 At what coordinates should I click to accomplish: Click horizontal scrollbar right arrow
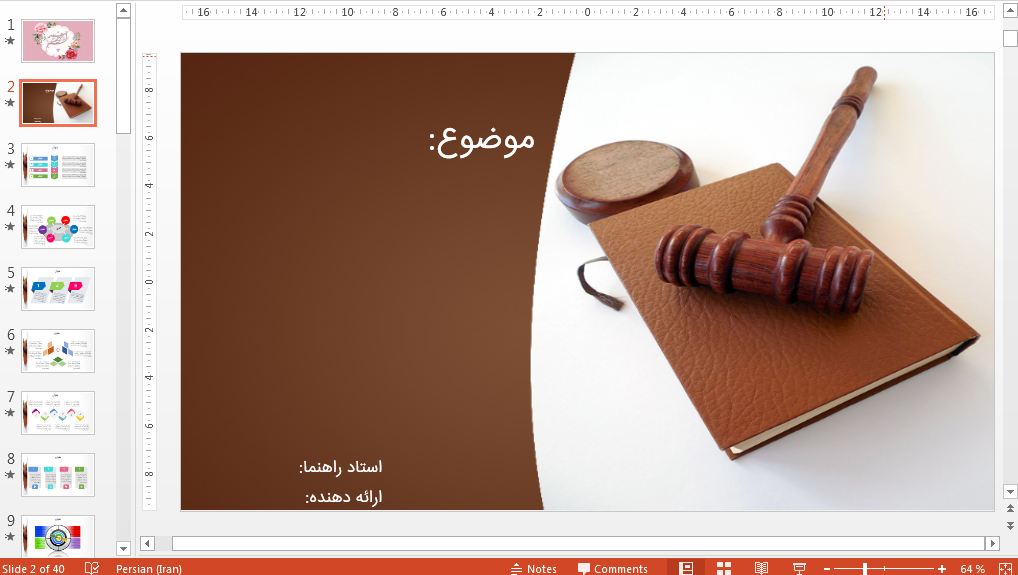(x=992, y=543)
